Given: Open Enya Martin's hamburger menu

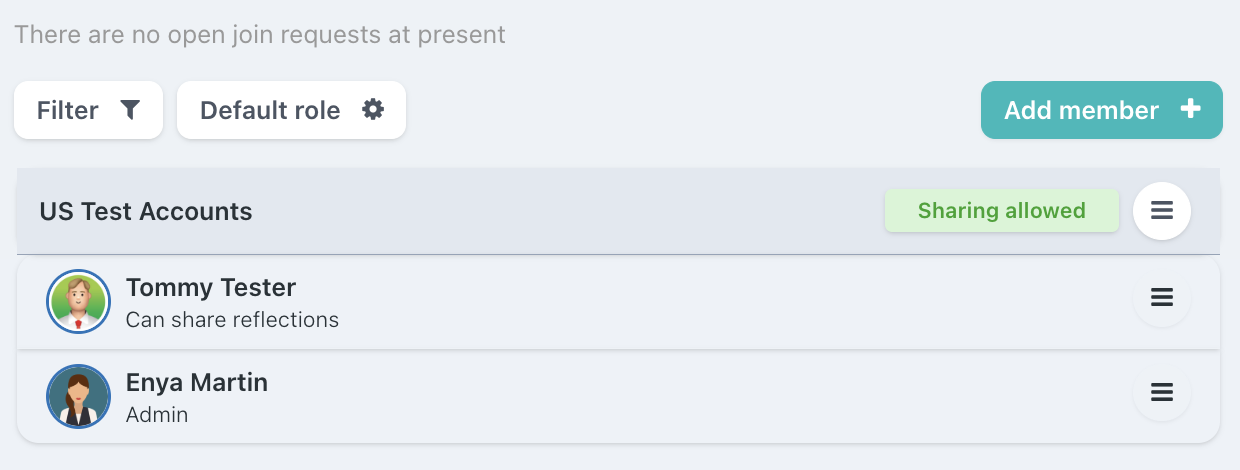Looking at the screenshot, I should (x=1161, y=392).
